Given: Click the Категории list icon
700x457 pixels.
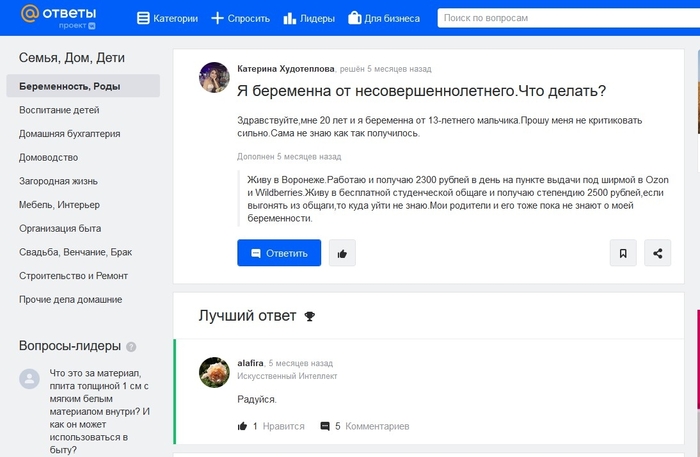Looking at the screenshot, I should tap(143, 18).
